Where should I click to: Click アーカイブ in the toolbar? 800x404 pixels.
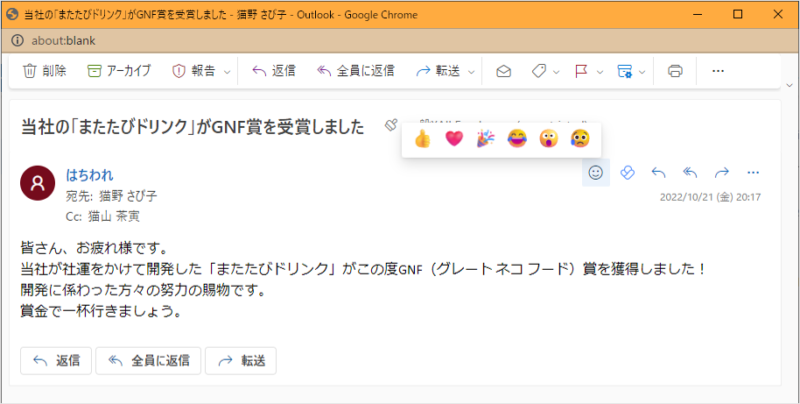118,71
